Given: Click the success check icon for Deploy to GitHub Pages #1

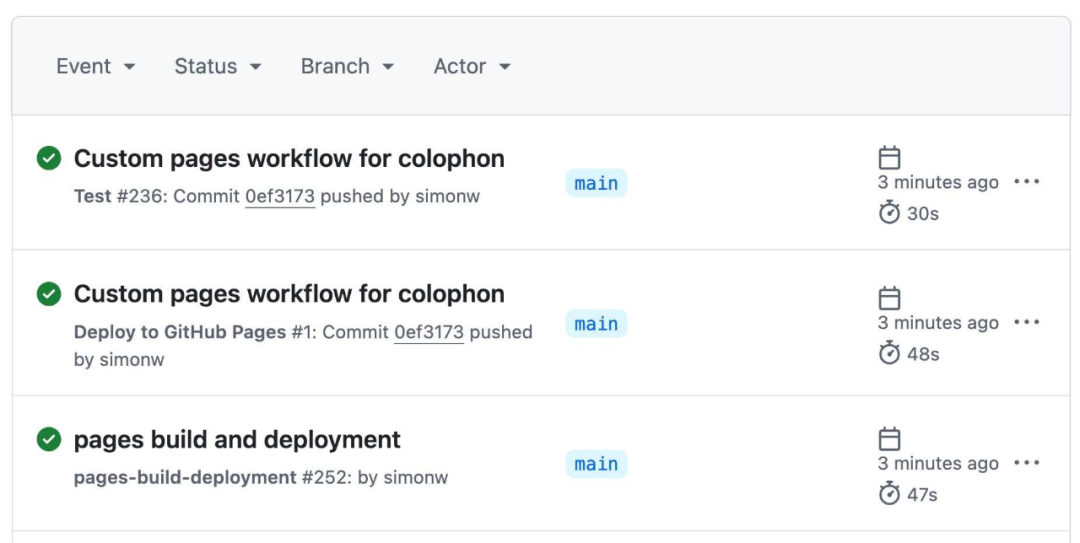Looking at the screenshot, I should pos(49,294).
